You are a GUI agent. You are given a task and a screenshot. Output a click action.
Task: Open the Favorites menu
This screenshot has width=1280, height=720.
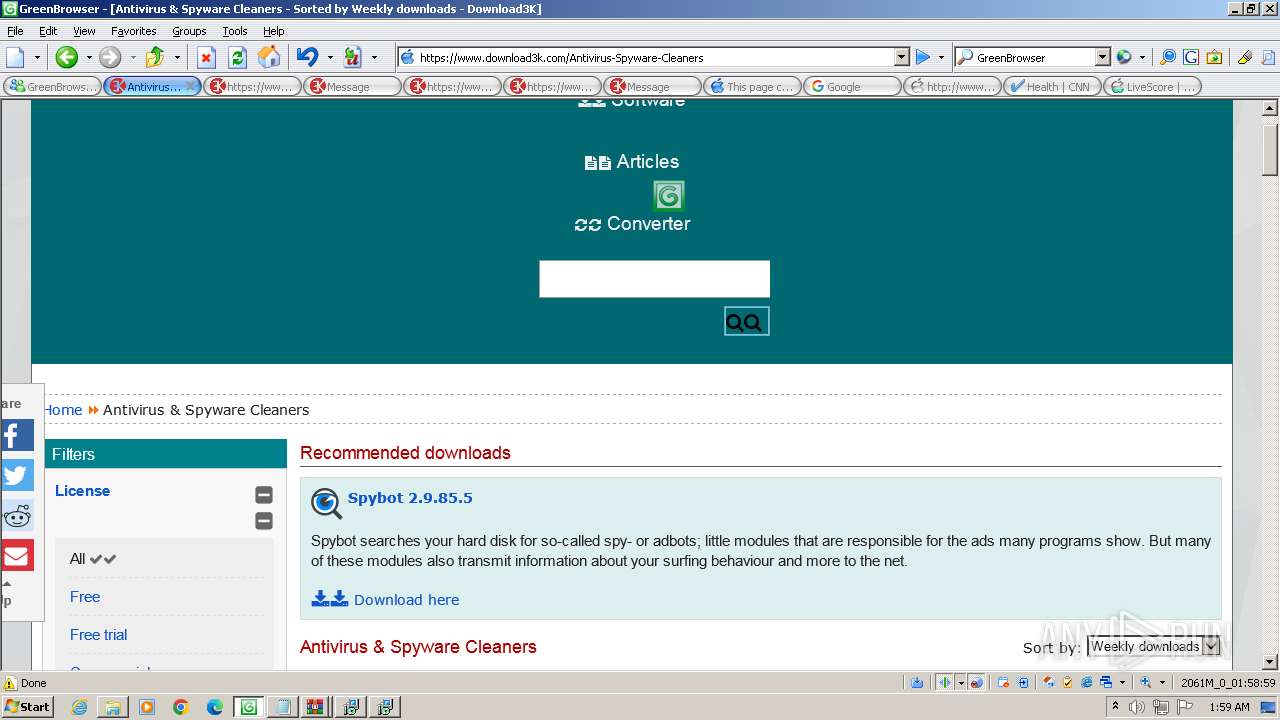[x=133, y=31]
